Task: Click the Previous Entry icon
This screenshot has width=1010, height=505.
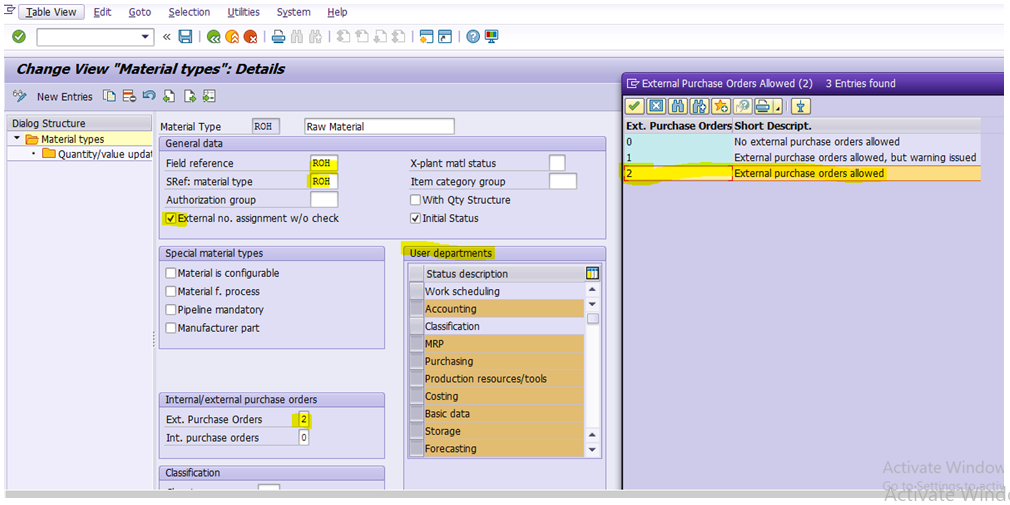Action: pos(169,97)
